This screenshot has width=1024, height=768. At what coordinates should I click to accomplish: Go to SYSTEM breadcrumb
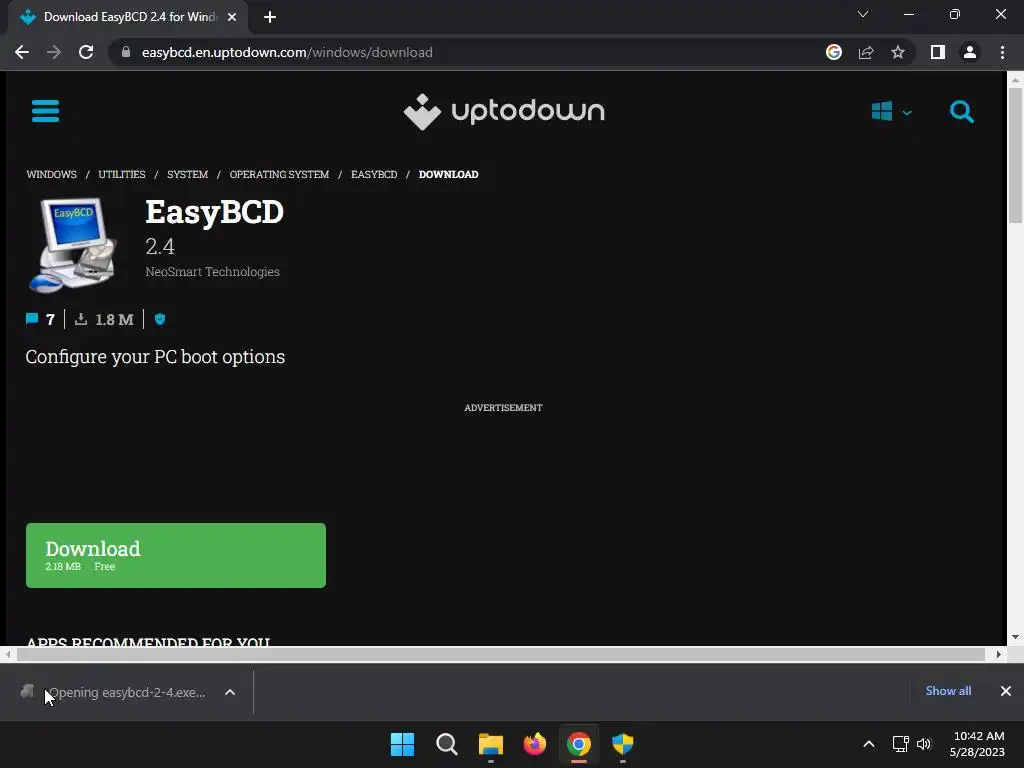(187, 174)
